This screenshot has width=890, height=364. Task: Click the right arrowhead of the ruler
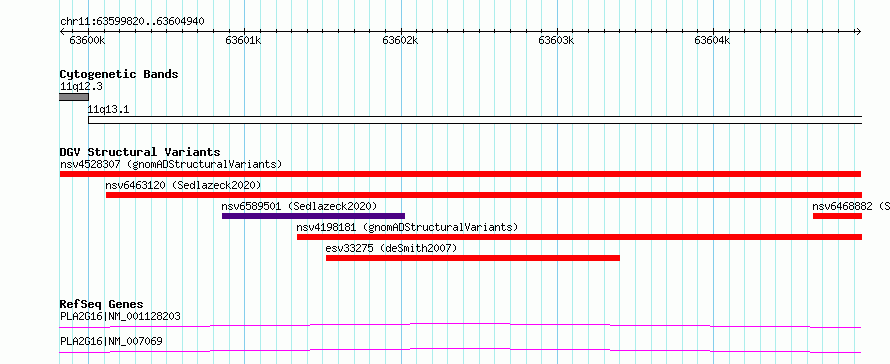point(858,32)
